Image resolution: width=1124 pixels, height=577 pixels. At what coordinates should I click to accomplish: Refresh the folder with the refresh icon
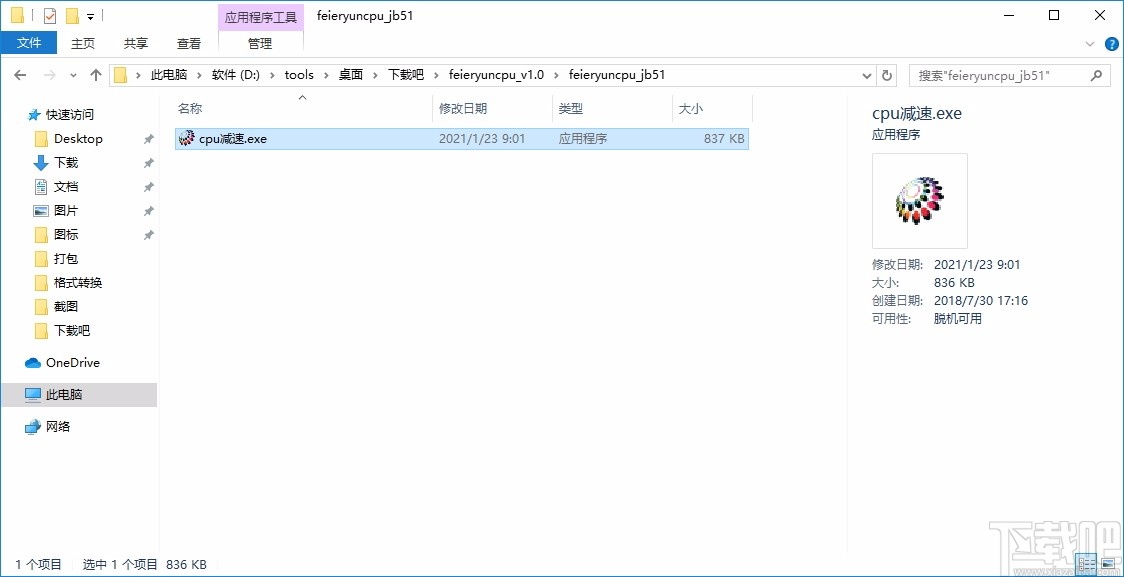click(888, 75)
